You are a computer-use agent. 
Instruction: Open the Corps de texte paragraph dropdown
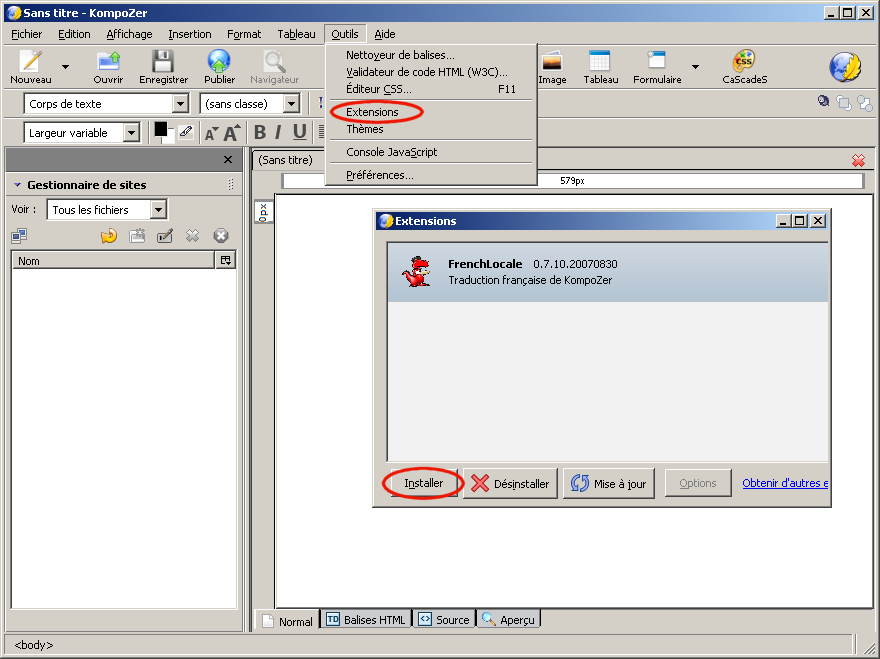coord(180,104)
